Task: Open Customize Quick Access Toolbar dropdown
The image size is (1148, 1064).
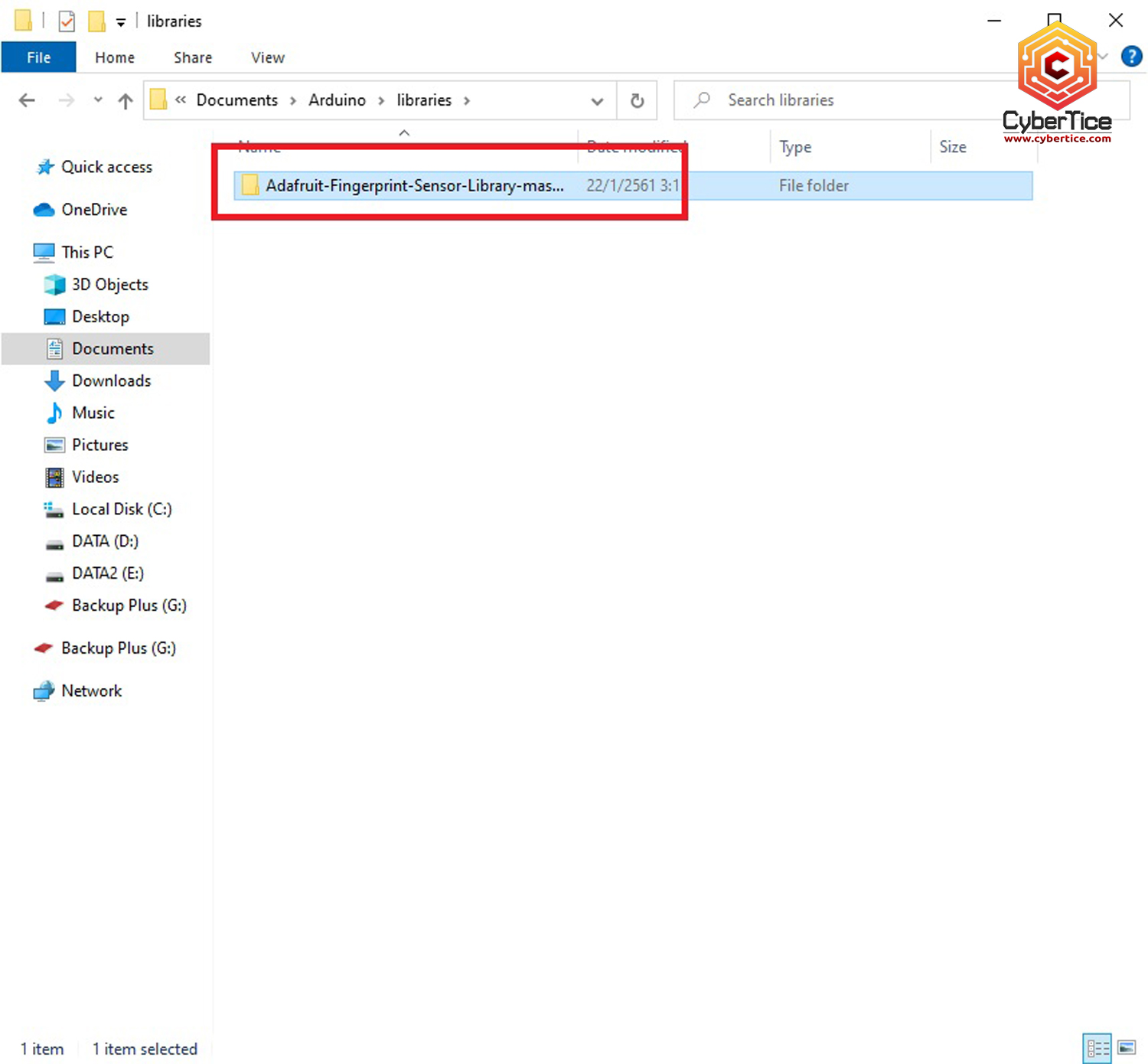Action: pyautogui.click(x=121, y=22)
